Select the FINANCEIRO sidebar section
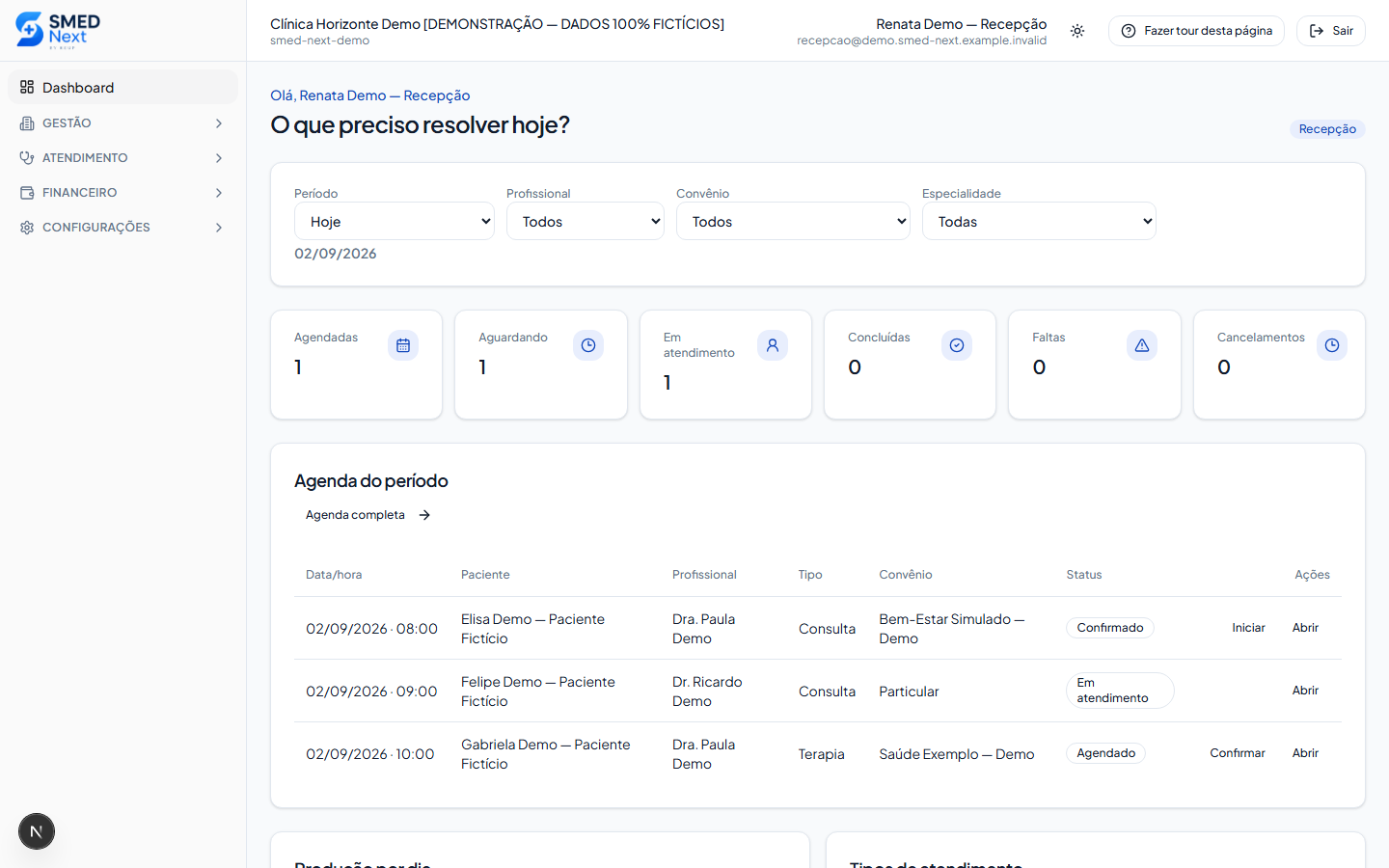 (x=123, y=193)
